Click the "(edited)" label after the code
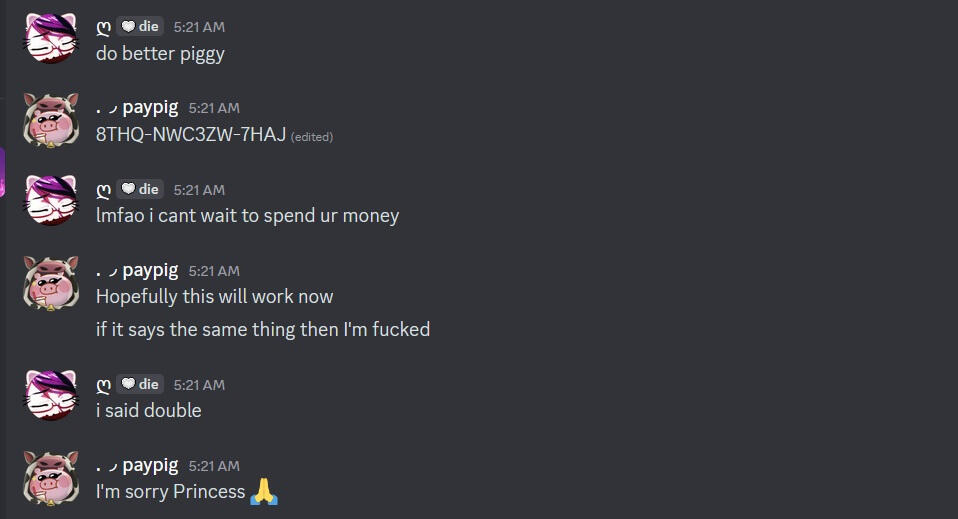958x519 pixels. (312, 137)
